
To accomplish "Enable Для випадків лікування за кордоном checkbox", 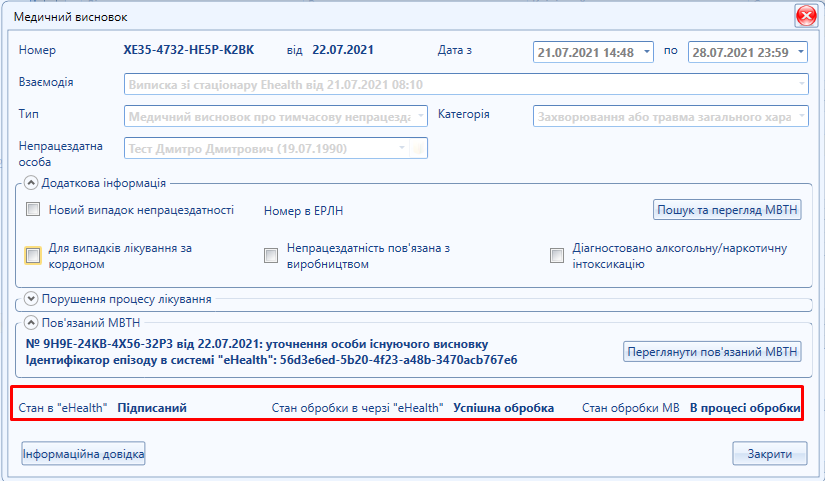I will coord(33,256).
